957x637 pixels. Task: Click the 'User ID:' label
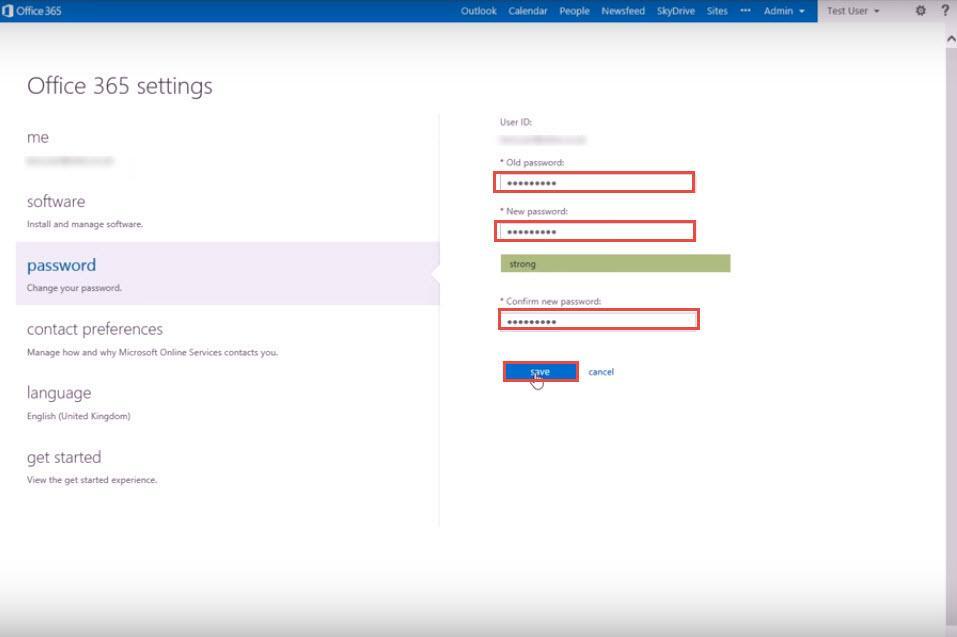tap(516, 122)
